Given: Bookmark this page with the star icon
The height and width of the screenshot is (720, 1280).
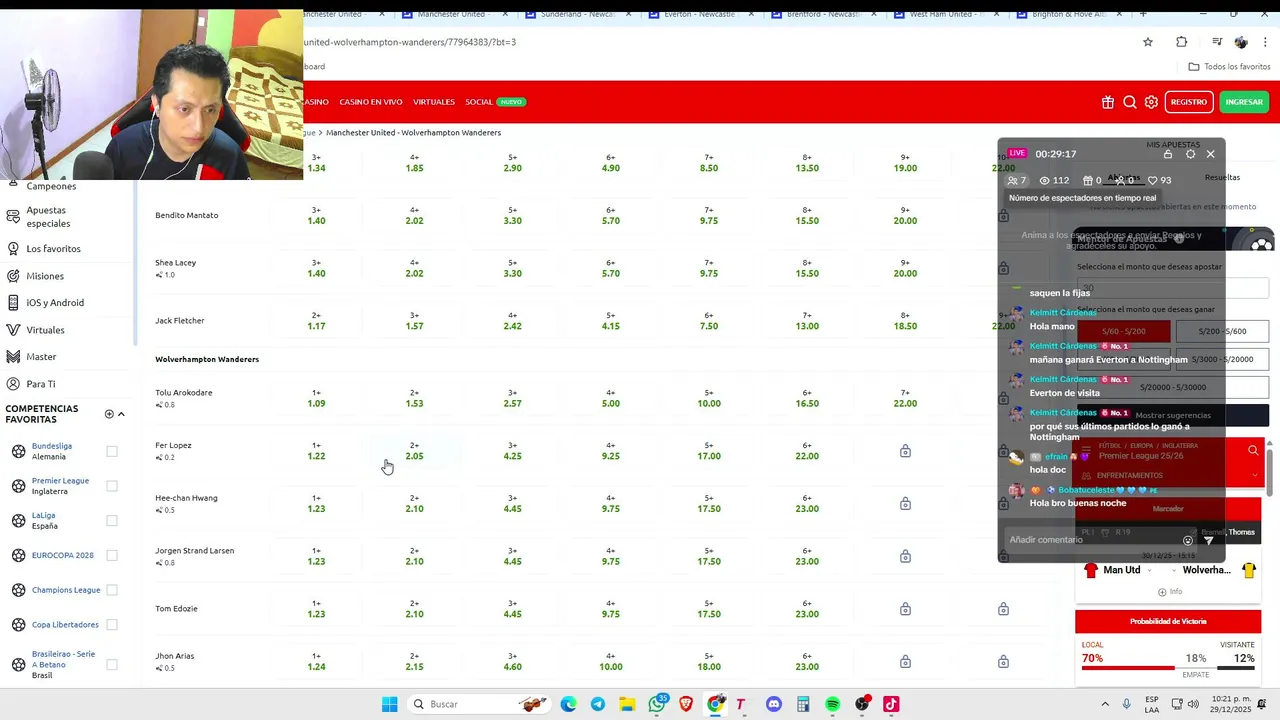Looking at the screenshot, I should (1148, 42).
